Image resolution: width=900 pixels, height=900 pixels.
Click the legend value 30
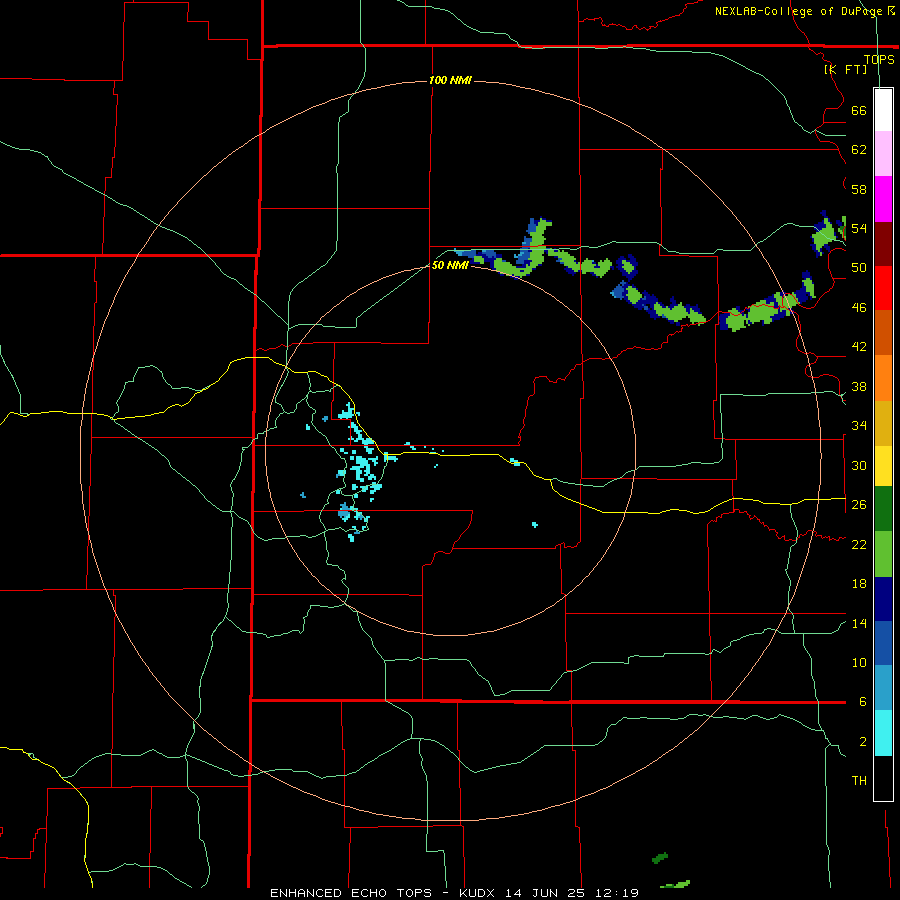859,465
